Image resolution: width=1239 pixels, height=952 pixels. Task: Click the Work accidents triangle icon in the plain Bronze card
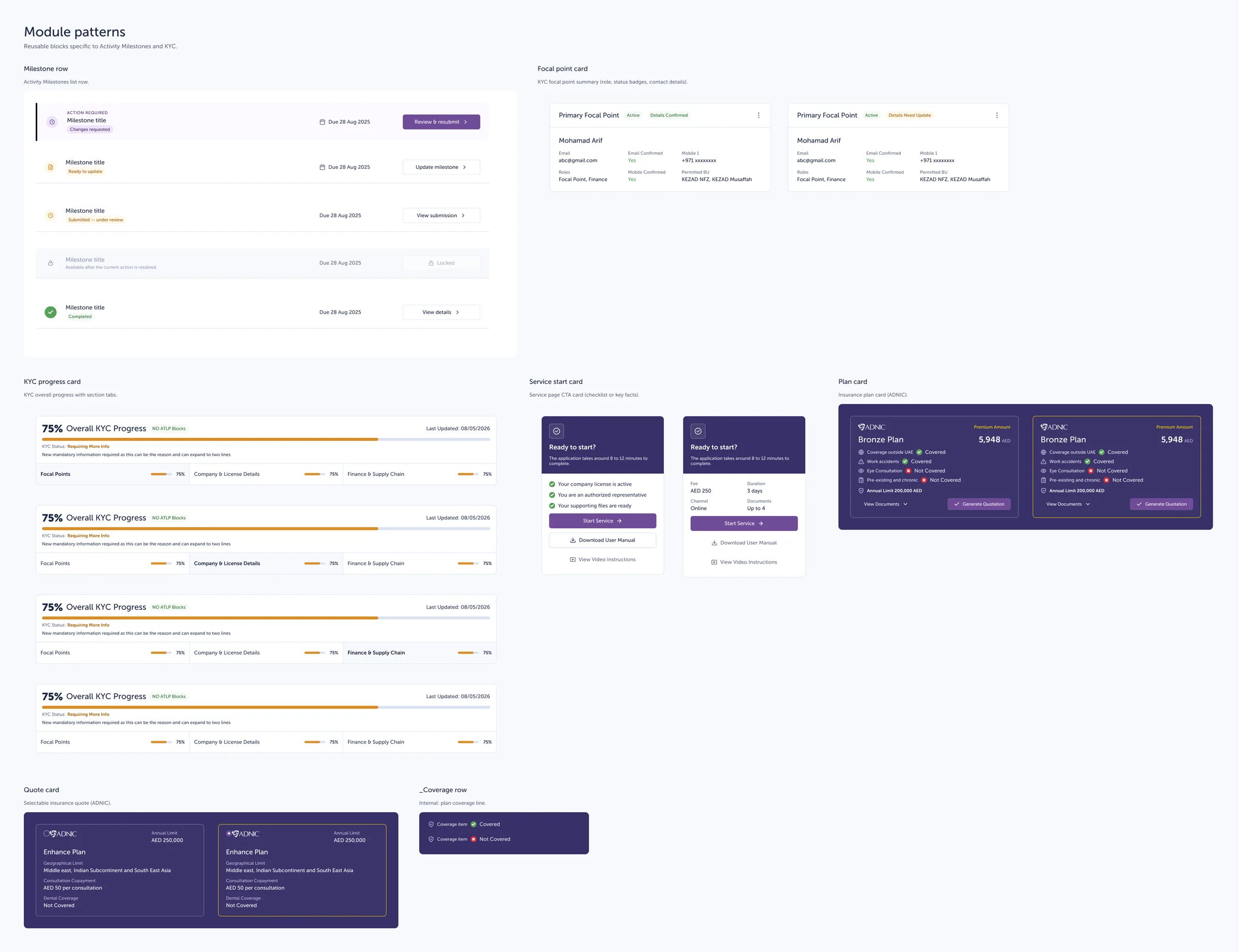point(861,461)
